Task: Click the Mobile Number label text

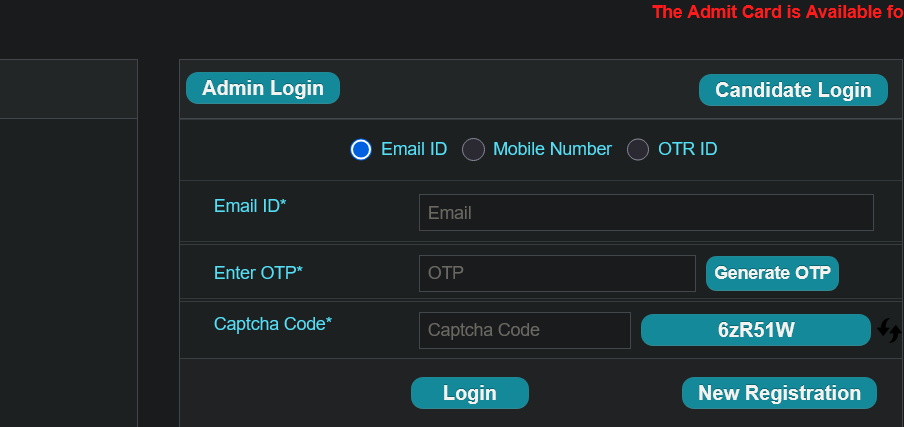Action: (552, 149)
